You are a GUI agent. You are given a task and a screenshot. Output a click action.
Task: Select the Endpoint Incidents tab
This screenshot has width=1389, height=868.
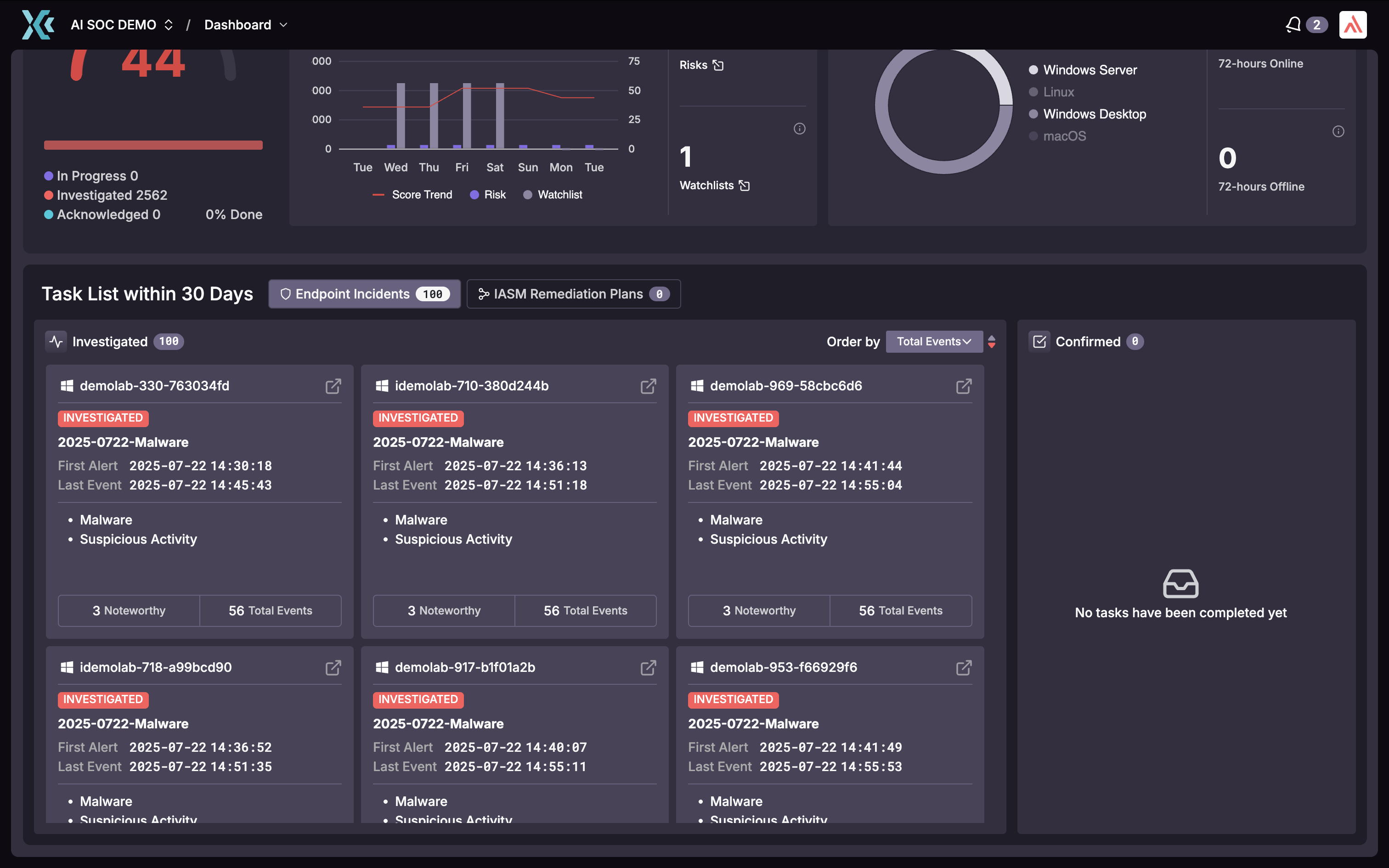[363, 294]
